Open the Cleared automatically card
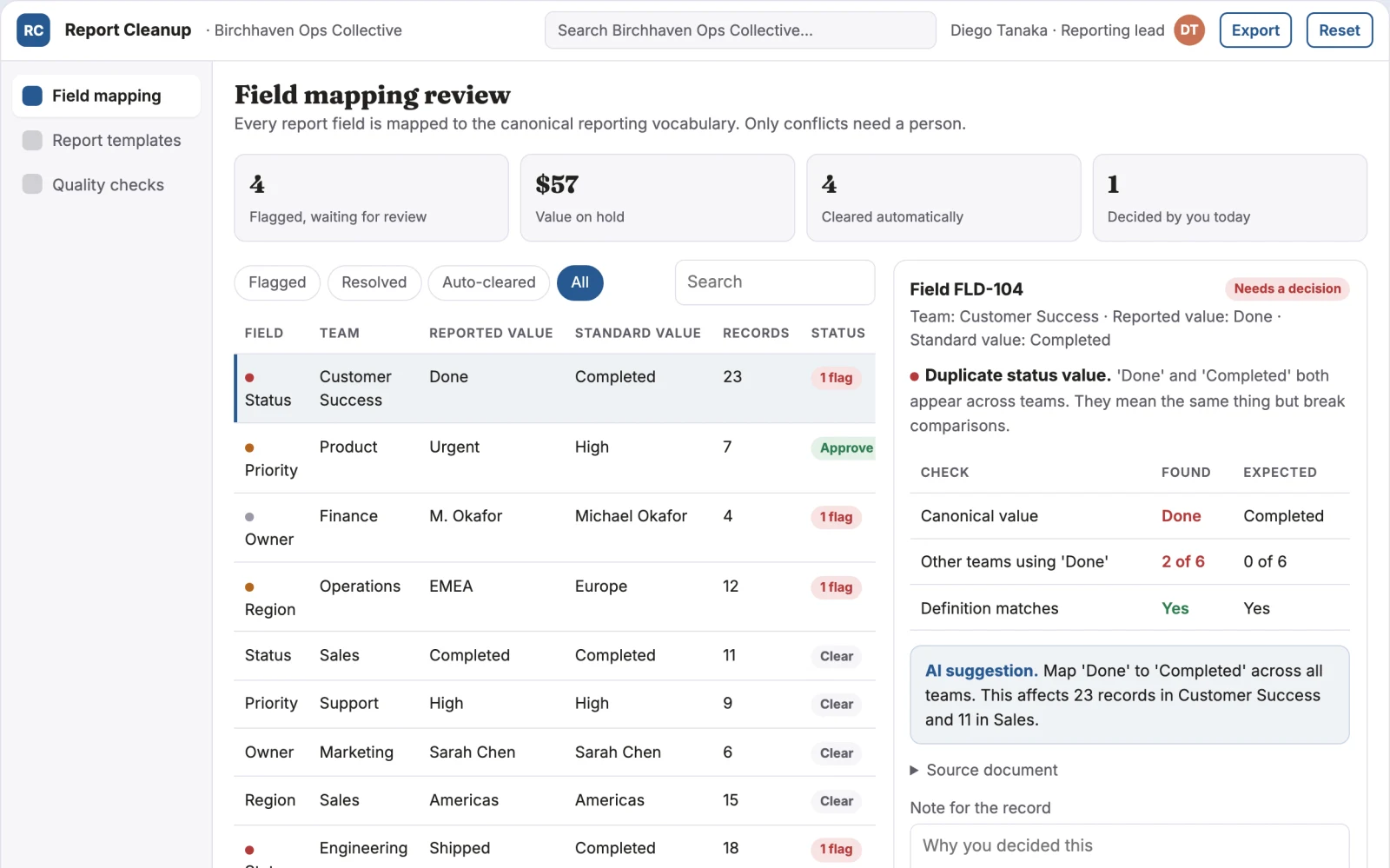This screenshot has height=868, width=1390. click(943, 198)
